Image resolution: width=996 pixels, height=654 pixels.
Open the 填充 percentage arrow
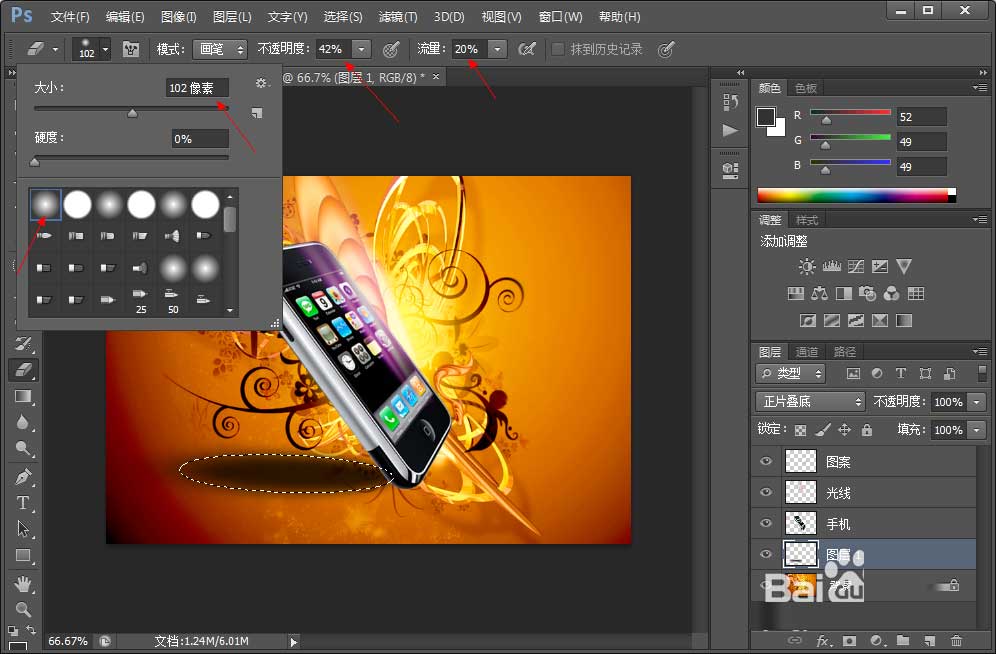(x=976, y=430)
